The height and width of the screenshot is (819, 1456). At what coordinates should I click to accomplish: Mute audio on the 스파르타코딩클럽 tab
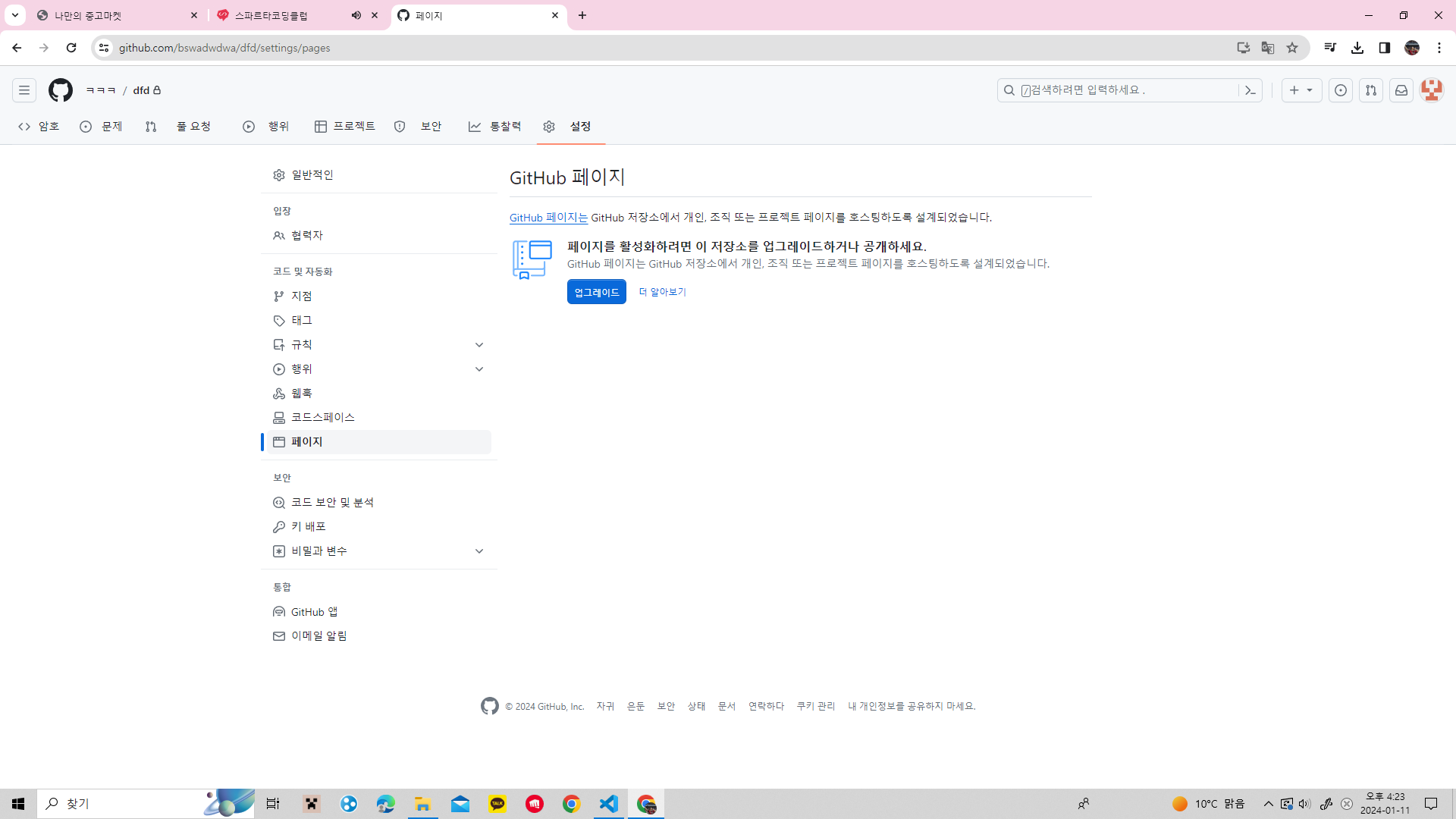coord(356,16)
